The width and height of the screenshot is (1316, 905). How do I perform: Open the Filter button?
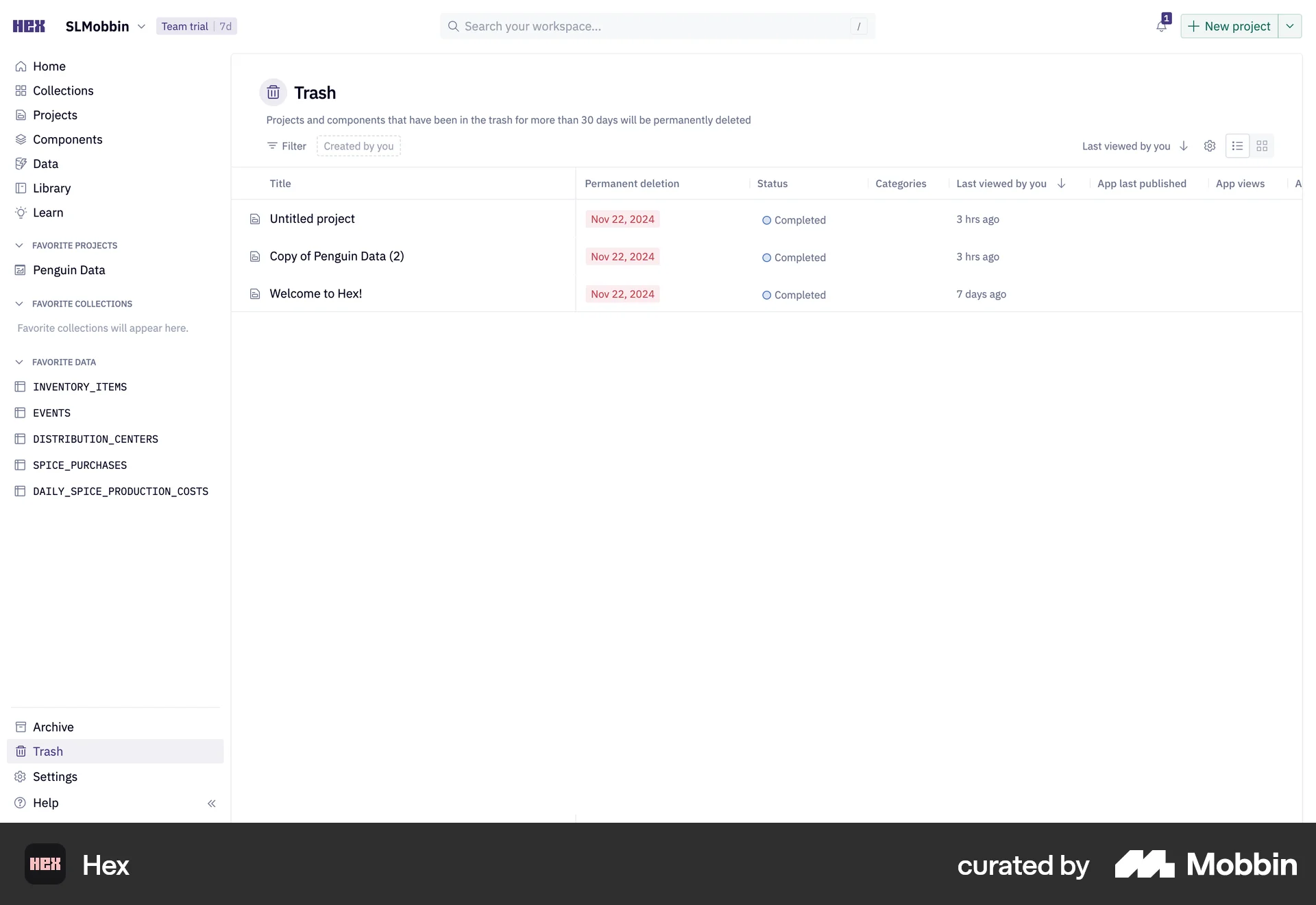[x=287, y=146]
